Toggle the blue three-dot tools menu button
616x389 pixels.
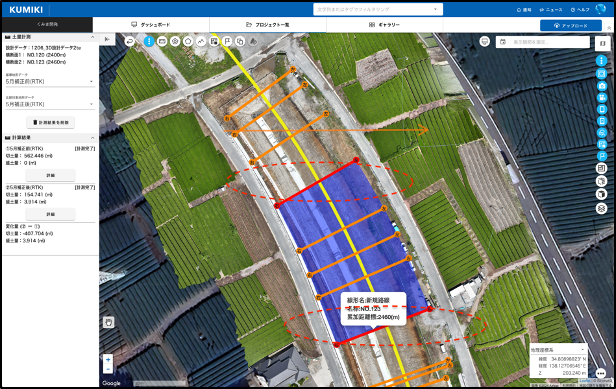tap(149, 41)
